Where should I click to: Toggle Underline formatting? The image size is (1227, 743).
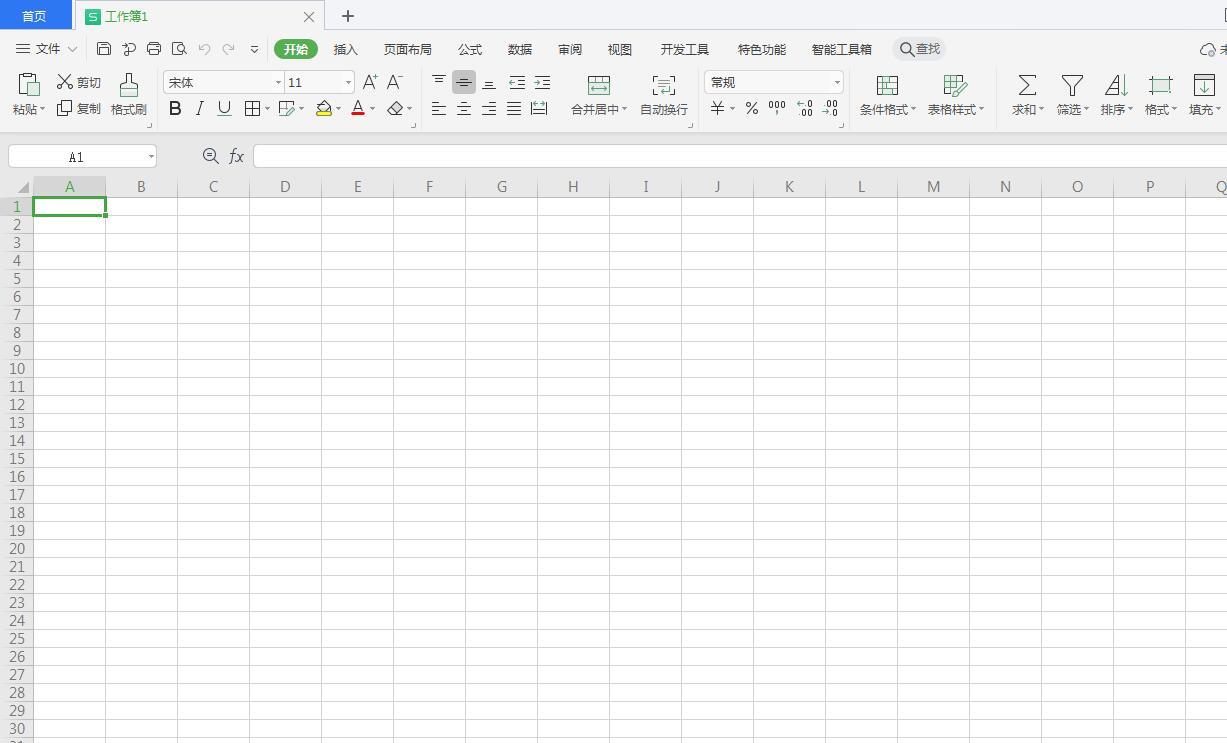(224, 108)
